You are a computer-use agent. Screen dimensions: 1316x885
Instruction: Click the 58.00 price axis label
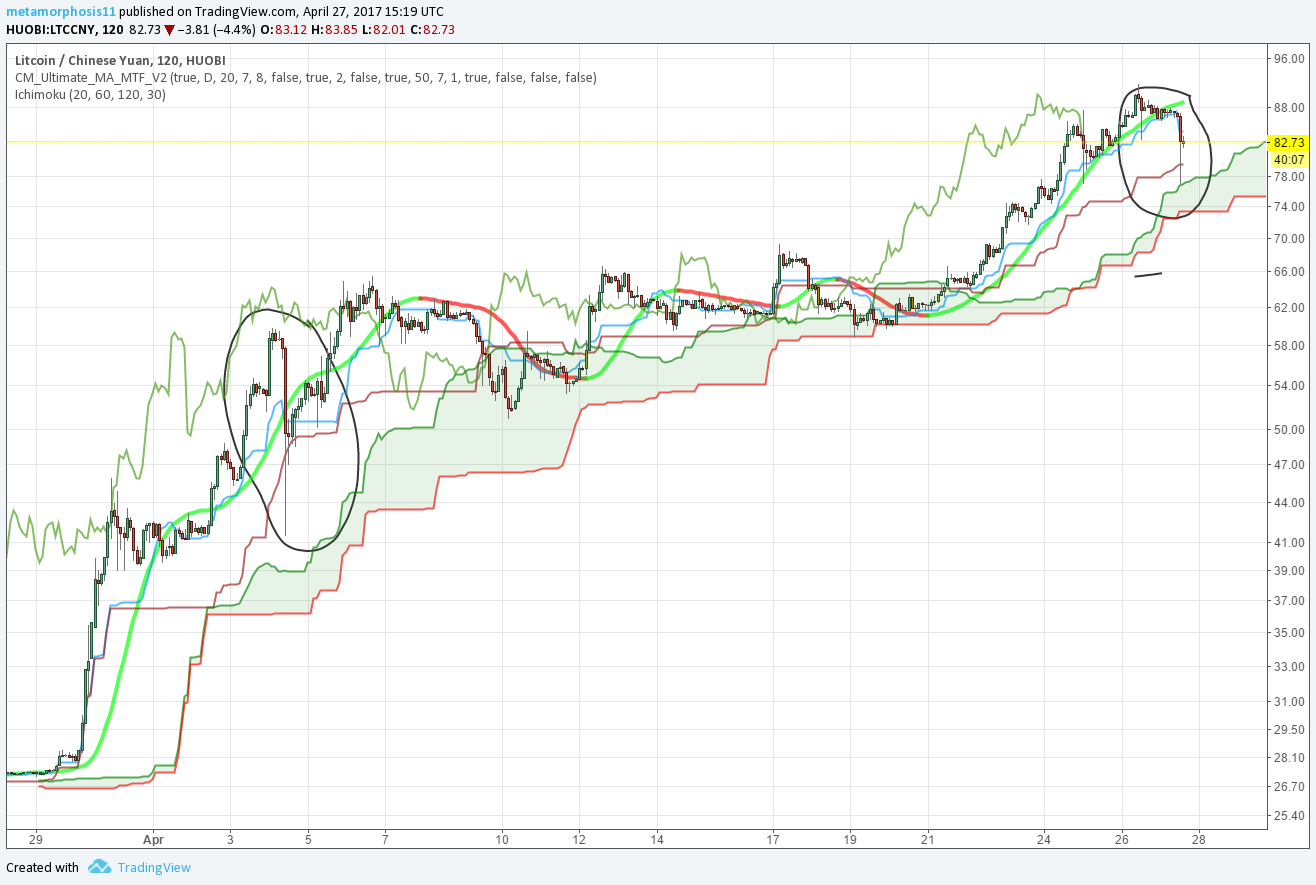(x=1289, y=345)
